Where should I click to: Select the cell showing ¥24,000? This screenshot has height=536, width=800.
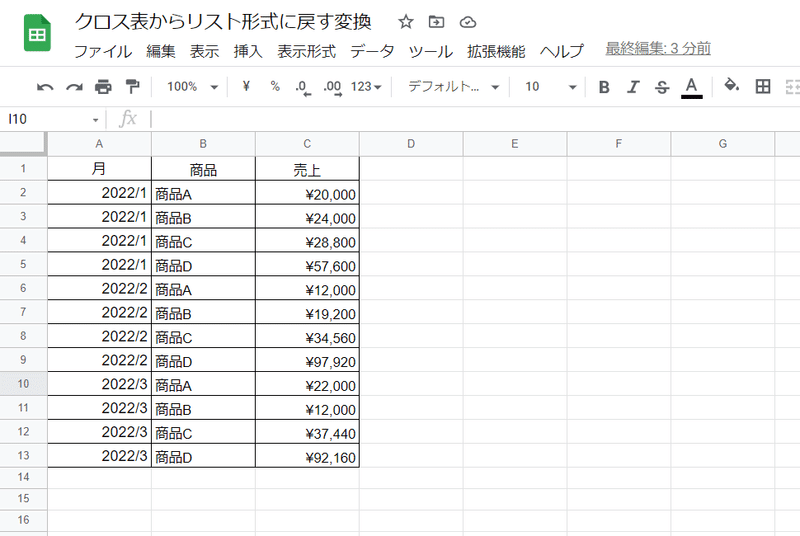click(x=307, y=216)
